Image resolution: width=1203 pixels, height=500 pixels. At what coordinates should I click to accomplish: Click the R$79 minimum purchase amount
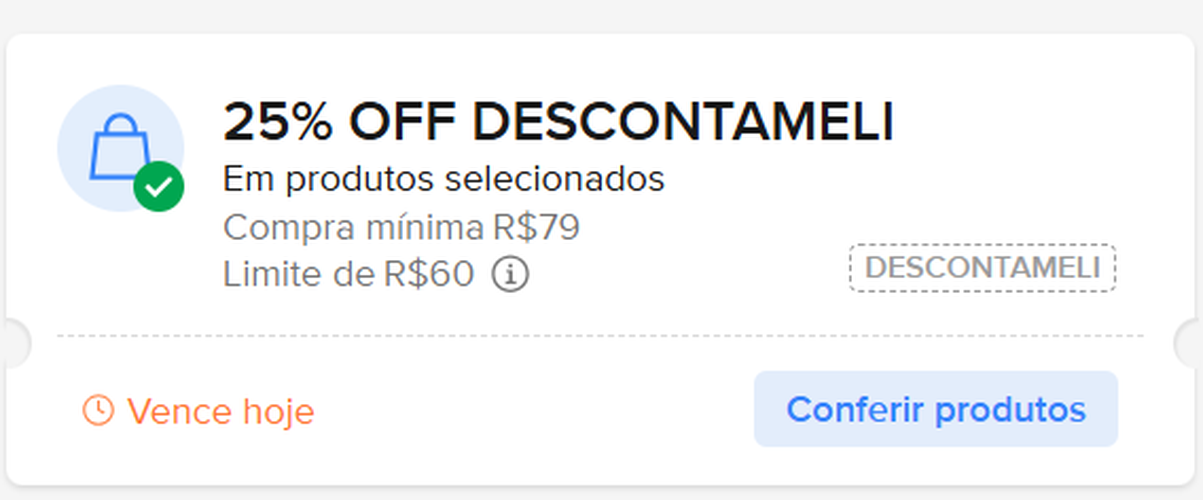536,228
